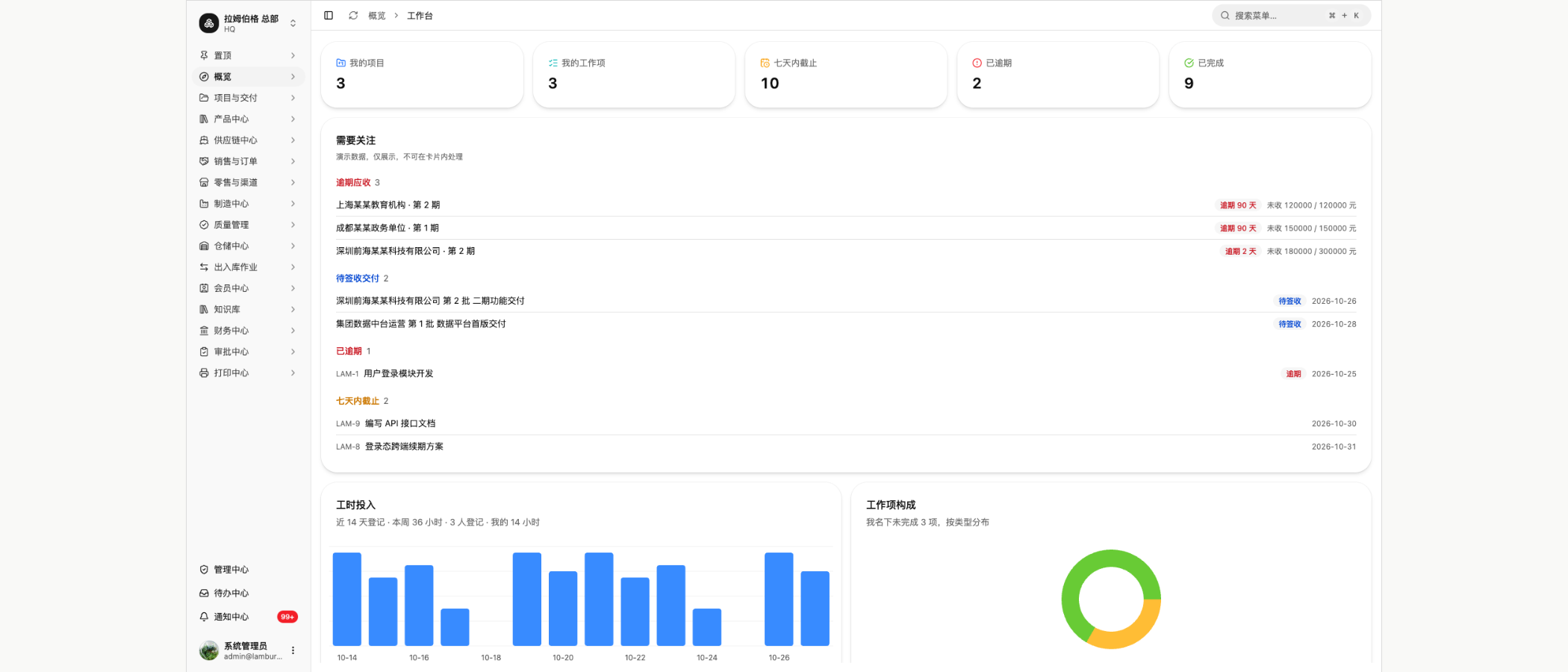Click the 上海某某教育机构 · 第 2 期 row
The height and width of the screenshot is (672, 1568).
click(846, 205)
